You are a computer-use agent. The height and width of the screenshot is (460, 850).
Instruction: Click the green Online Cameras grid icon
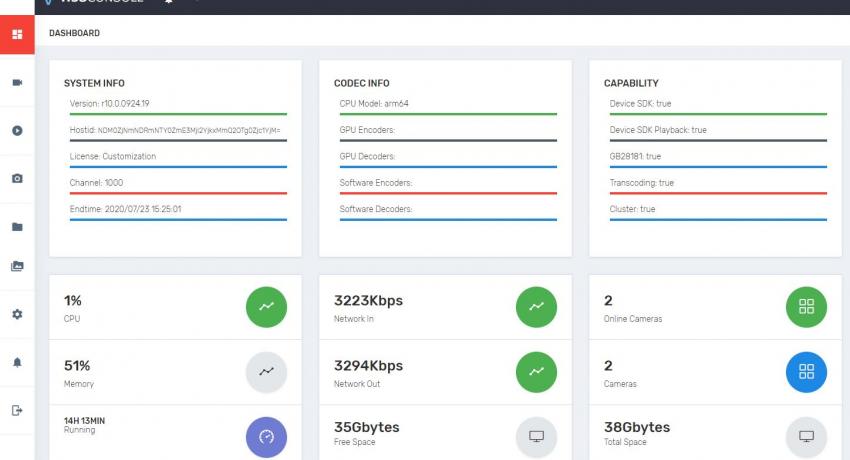[x=806, y=307]
